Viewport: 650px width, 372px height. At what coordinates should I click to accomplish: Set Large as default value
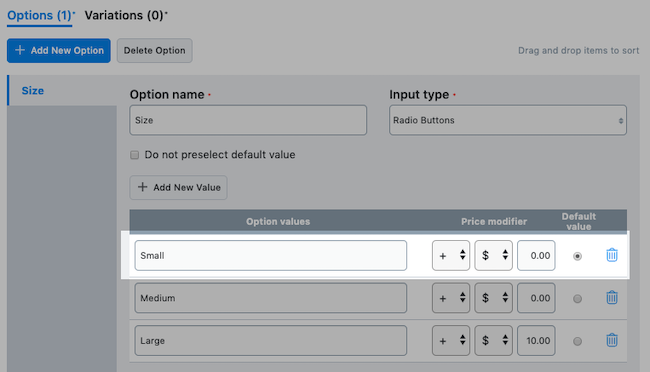click(x=577, y=341)
